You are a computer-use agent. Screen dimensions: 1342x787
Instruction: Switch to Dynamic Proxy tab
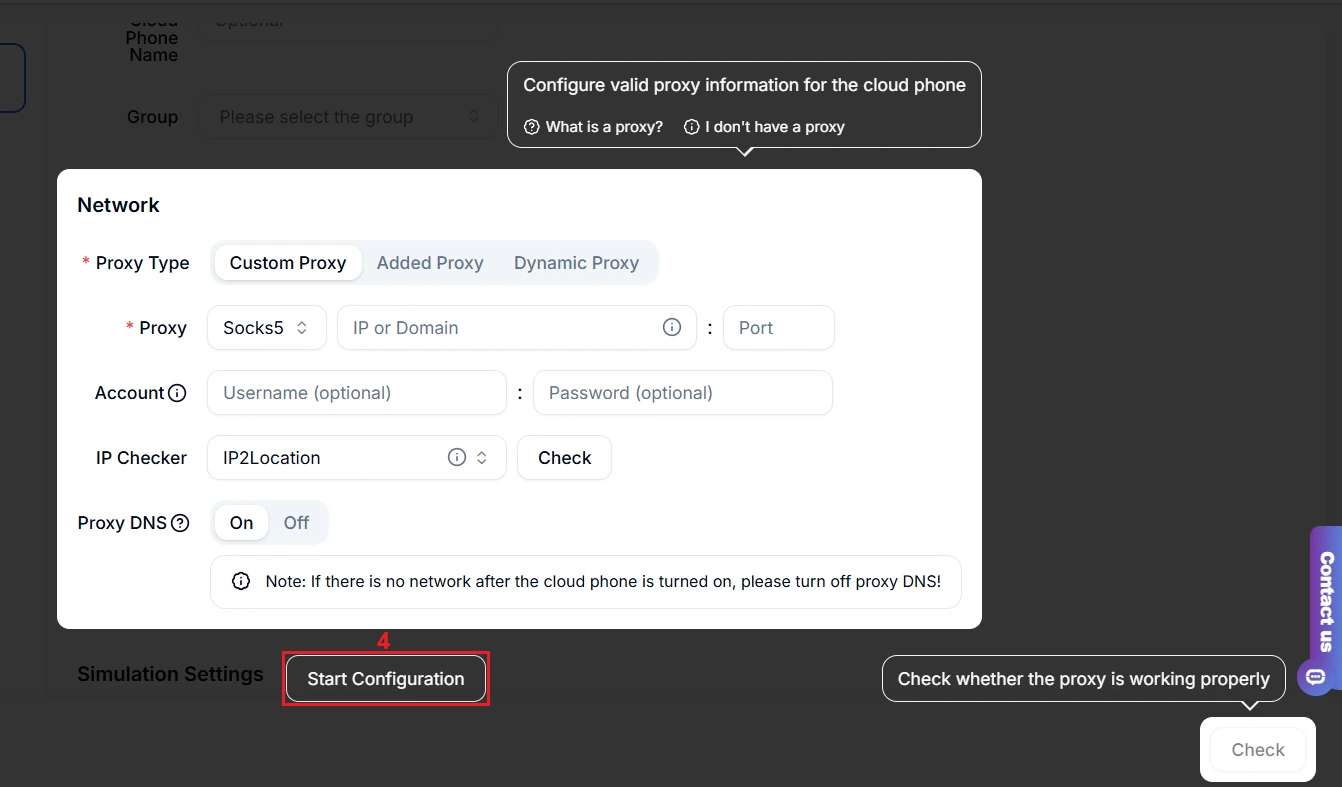[576, 263]
